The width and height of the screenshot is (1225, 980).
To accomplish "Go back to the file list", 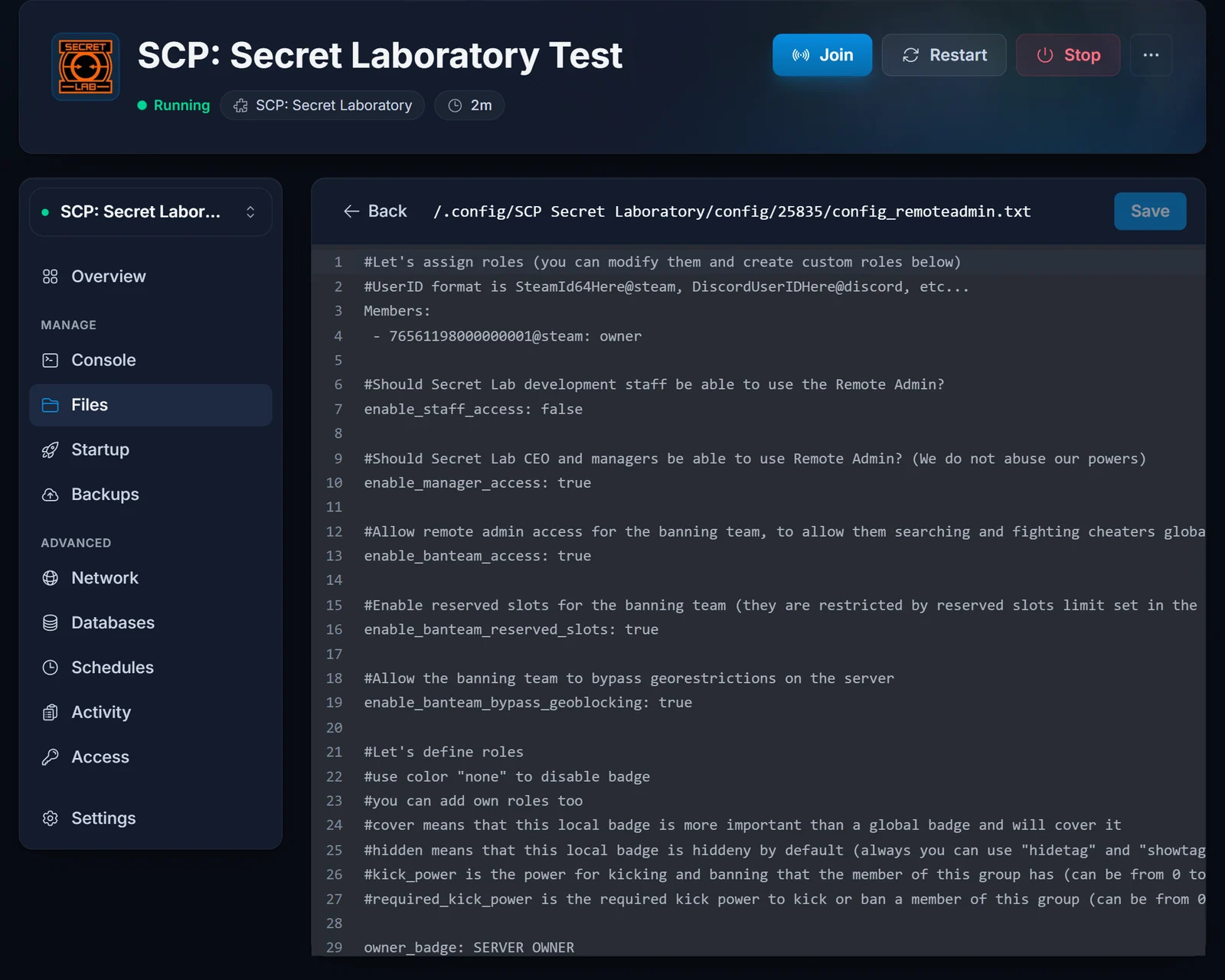I will click(x=375, y=211).
